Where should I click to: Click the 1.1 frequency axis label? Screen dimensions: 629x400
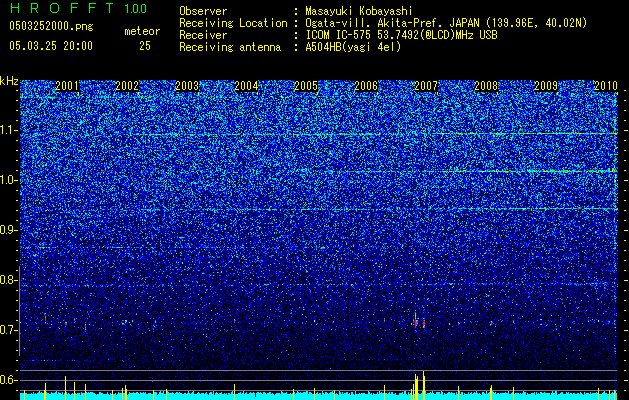click(8, 130)
